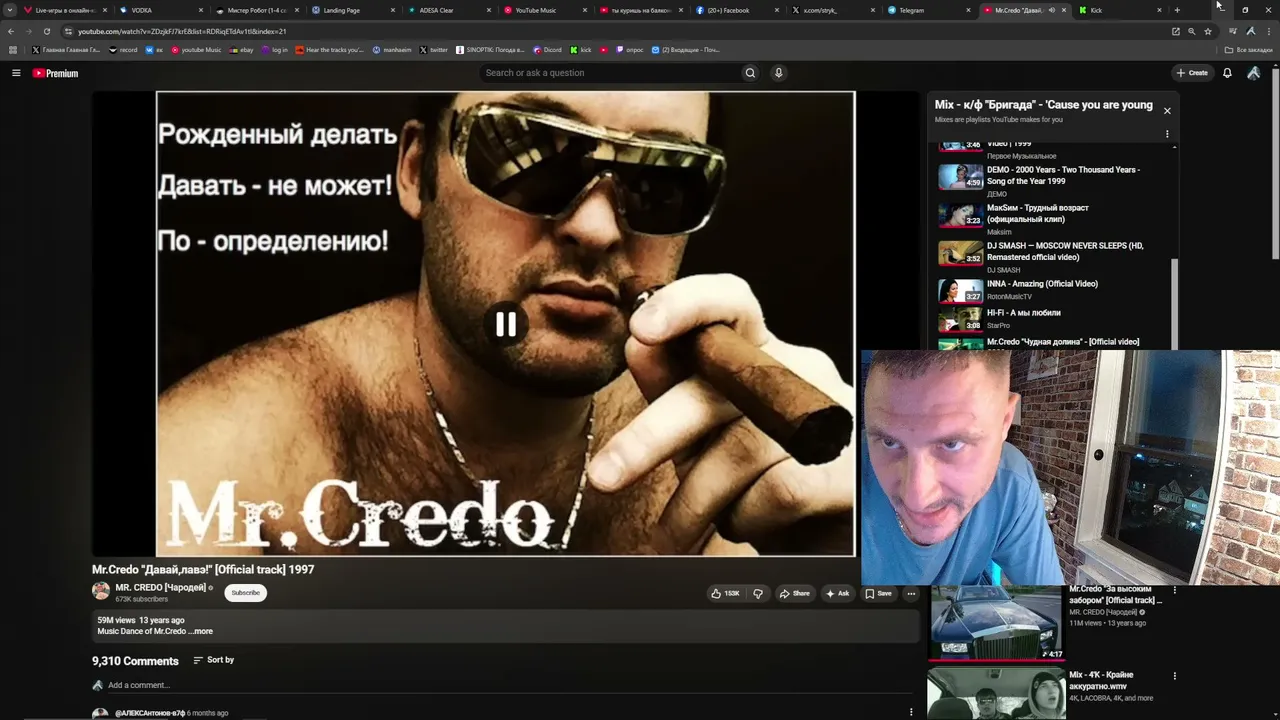Open a new browser tab
Image resolution: width=1280 pixels, height=720 pixels.
(x=1177, y=10)
